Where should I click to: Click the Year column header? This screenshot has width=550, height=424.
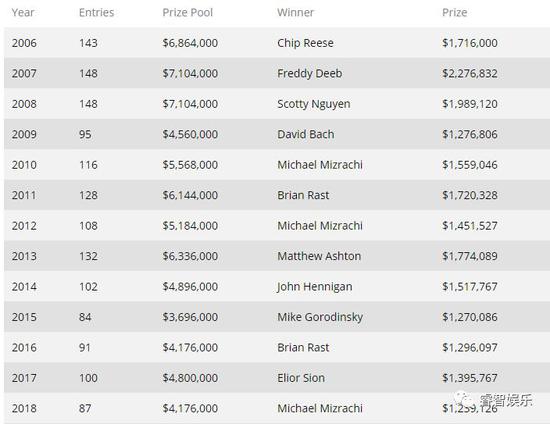coord(23,13)
